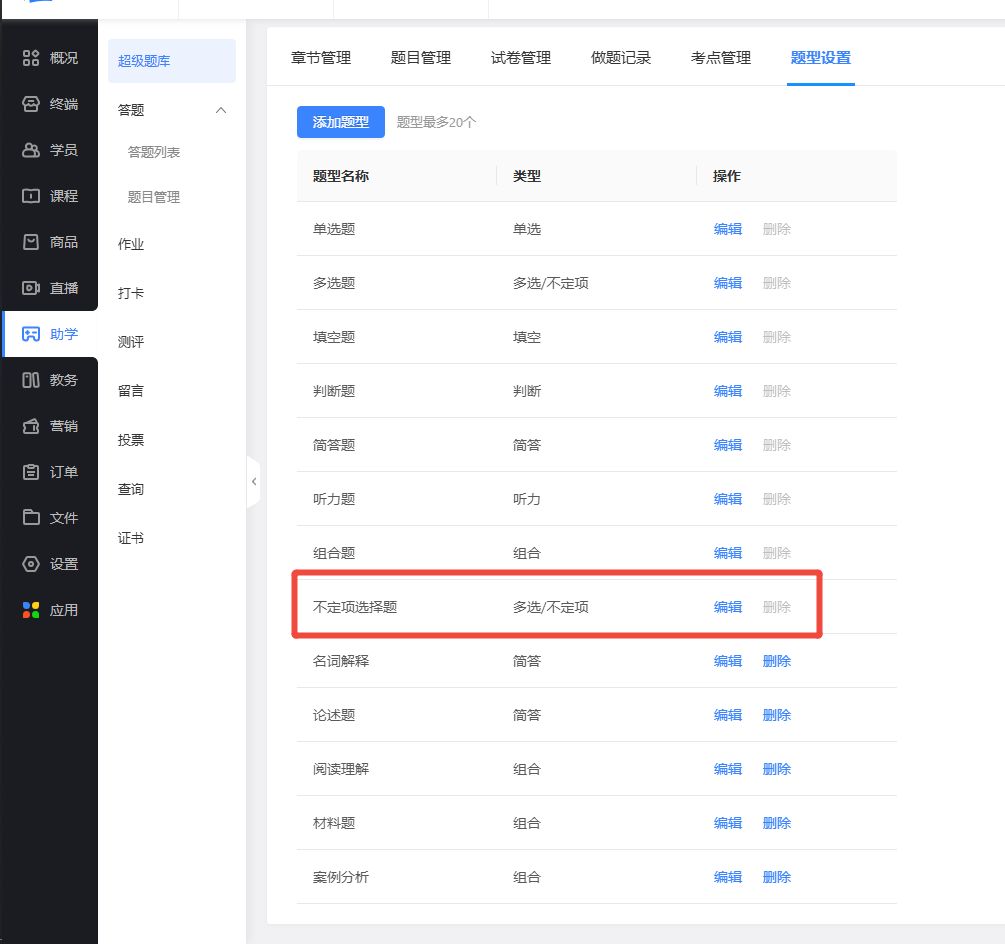Collapse the secondary sidebar with arrow handle
The height and width of the screenshot is (944, 1005).
pos(253,482)
